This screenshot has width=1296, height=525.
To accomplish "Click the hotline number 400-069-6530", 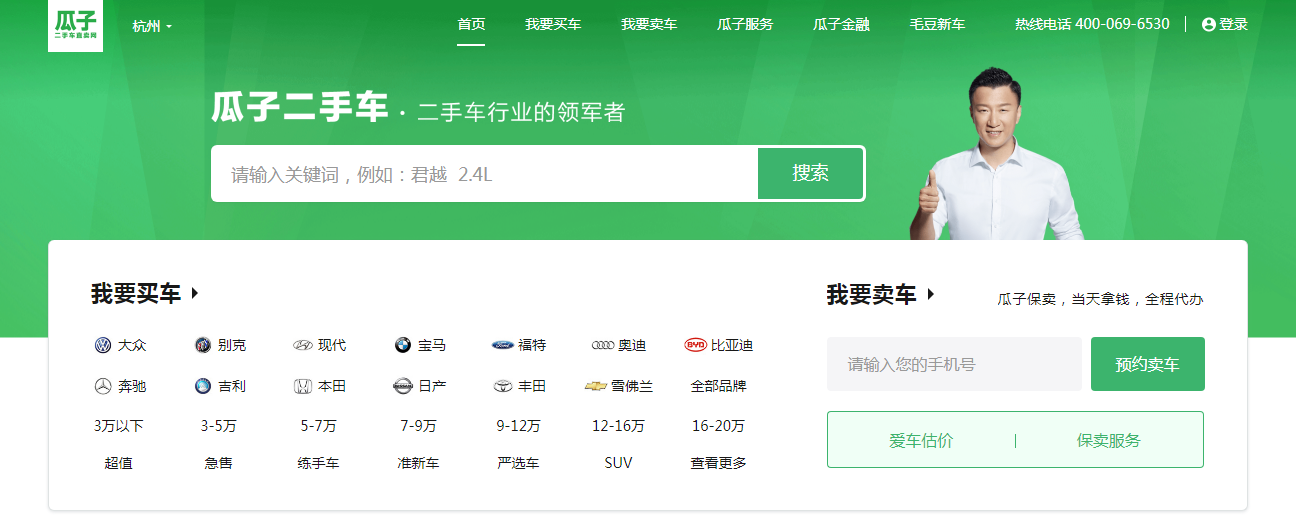I will [1122, 24].
